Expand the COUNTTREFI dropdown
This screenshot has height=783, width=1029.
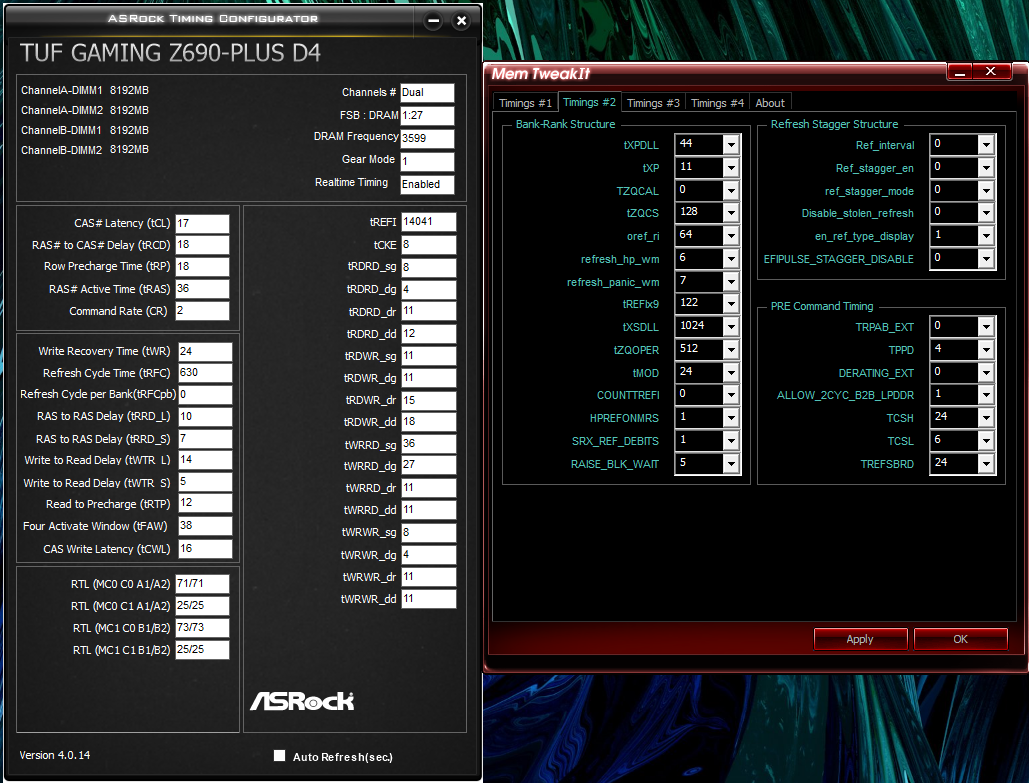click(730, 395)
